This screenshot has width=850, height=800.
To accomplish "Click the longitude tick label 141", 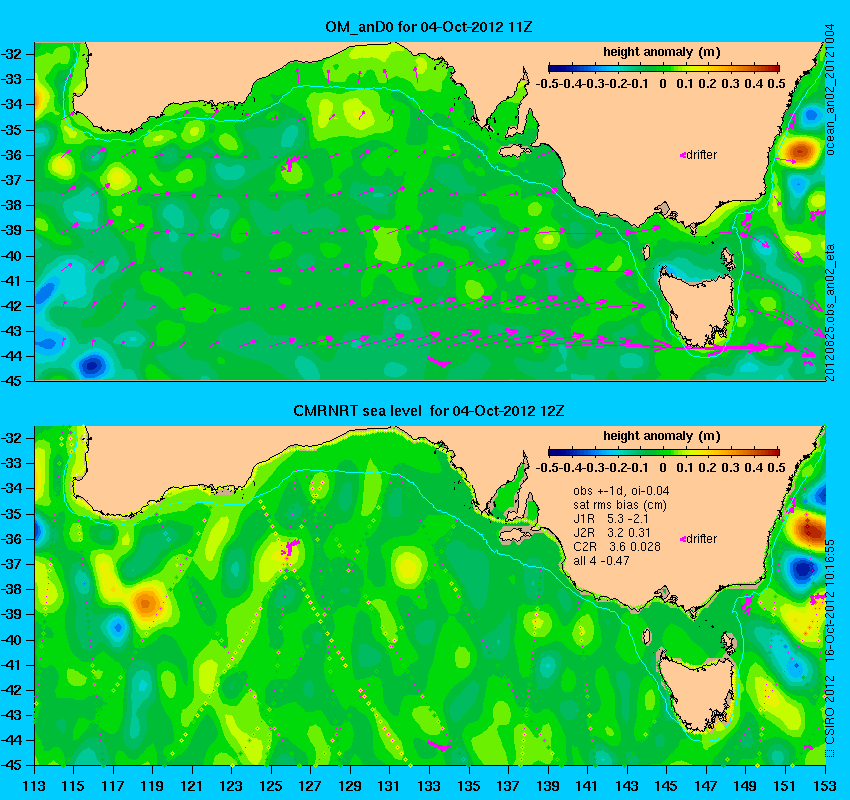I will pyautogui.click(x=588, y=786).
